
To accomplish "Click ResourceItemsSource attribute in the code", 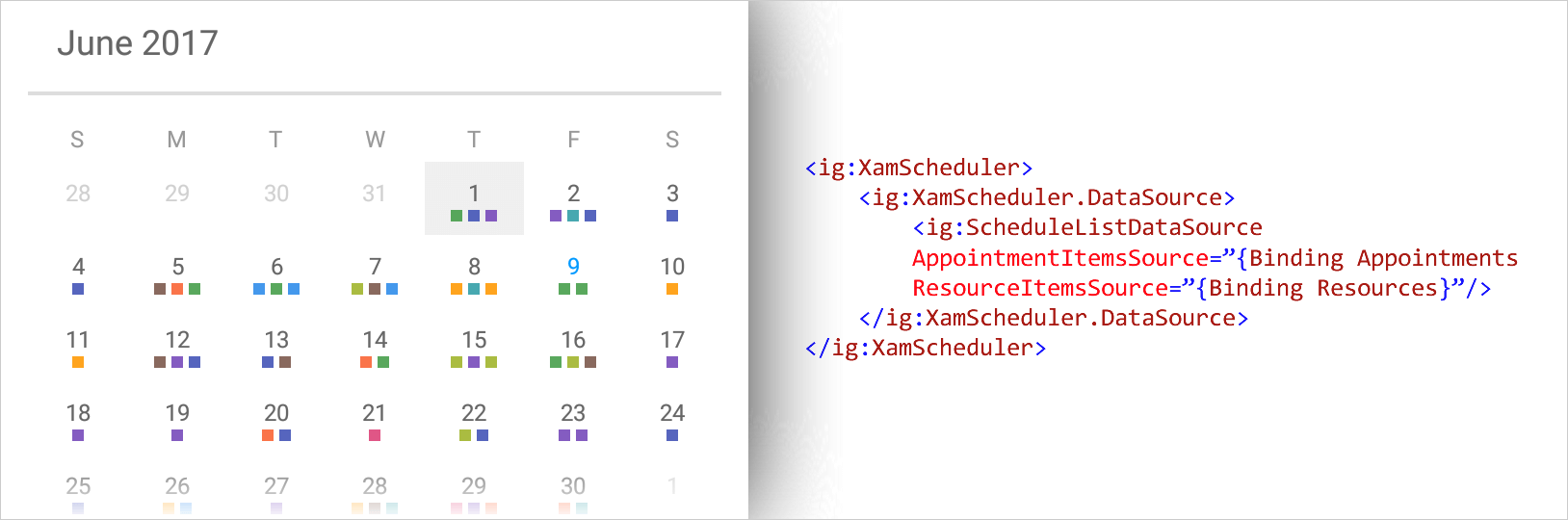I will point(1040,288).
